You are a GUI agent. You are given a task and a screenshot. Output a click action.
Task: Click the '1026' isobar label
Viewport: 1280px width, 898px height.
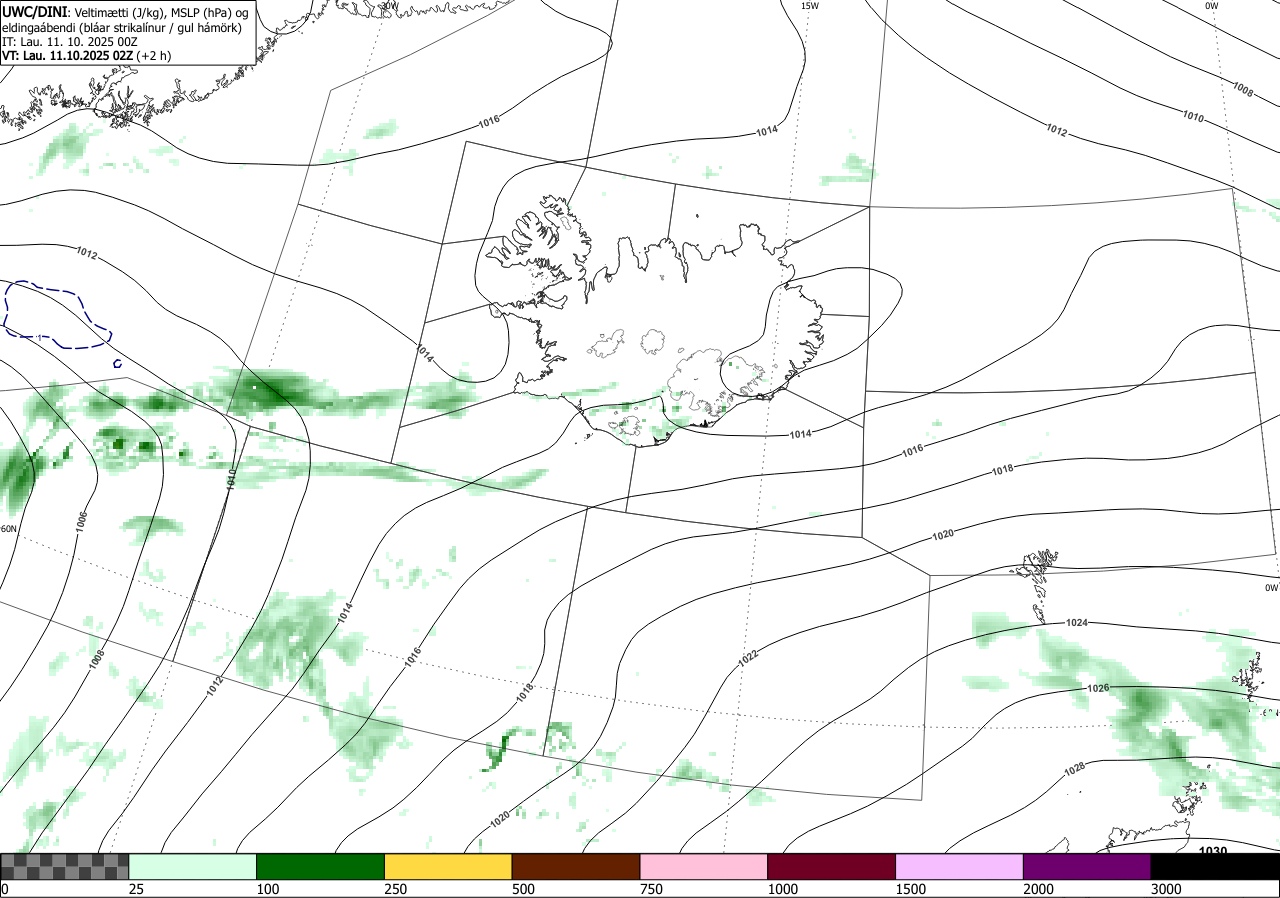(x=1097, y=688)
